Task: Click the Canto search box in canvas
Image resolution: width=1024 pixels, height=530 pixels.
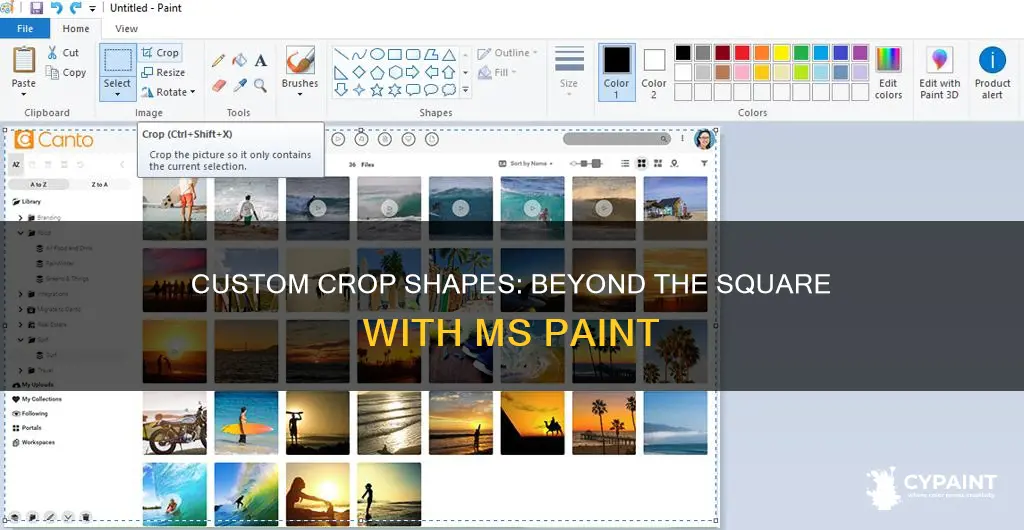Action: pyautogui.click(x=616, y=139)
